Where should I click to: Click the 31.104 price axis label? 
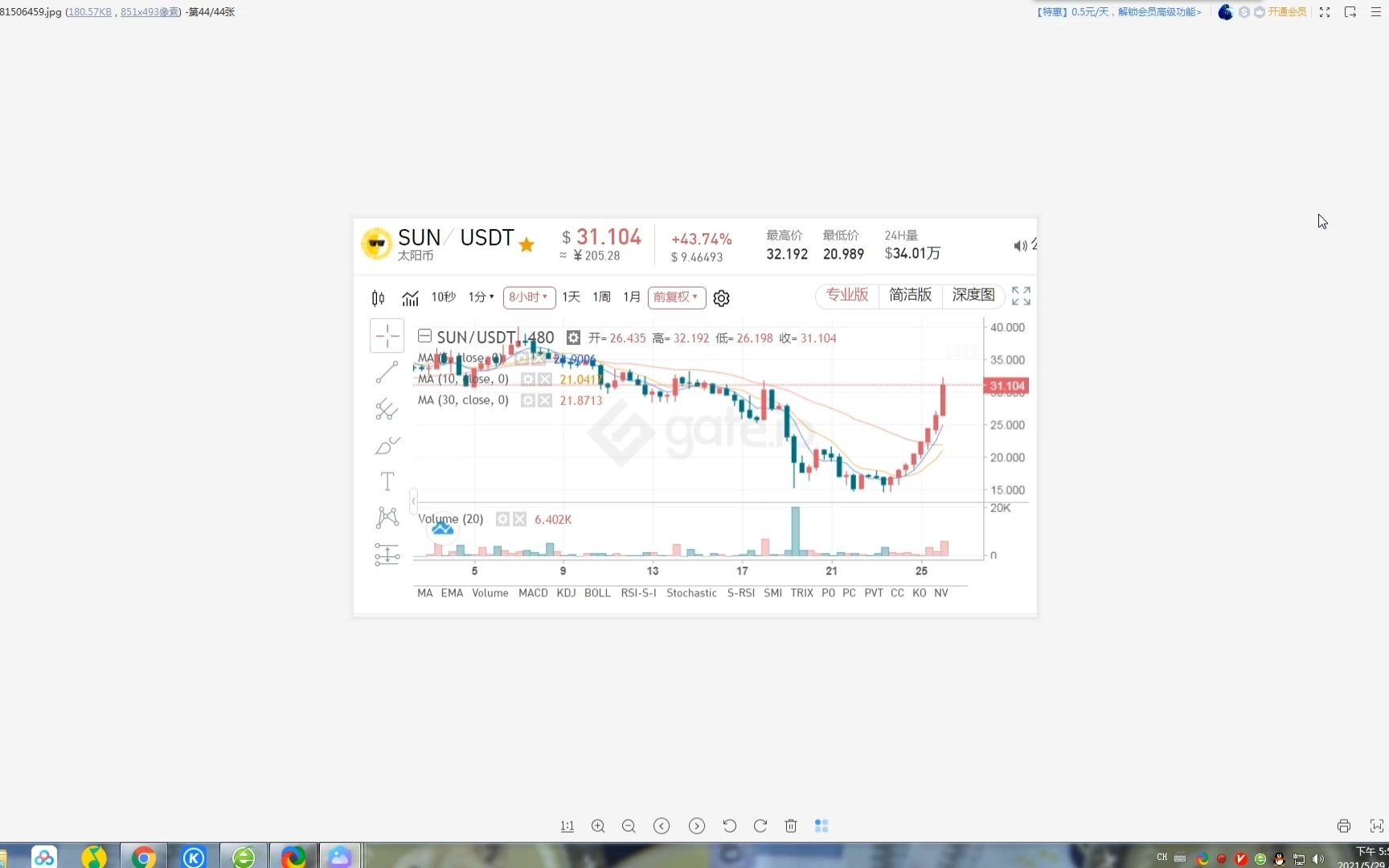coord(1006,386)
